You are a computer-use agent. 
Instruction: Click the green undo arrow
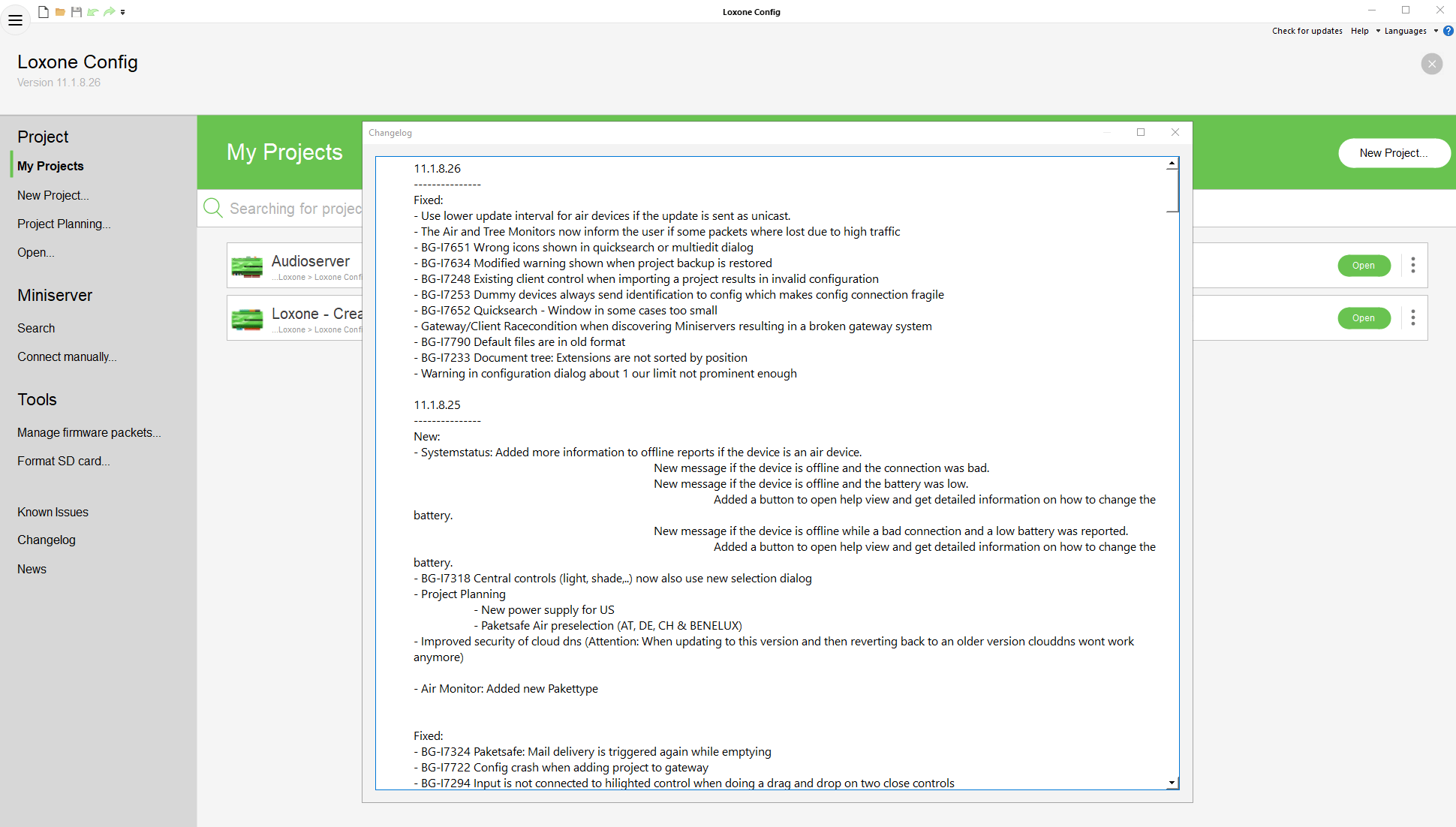tap(93, 12)
